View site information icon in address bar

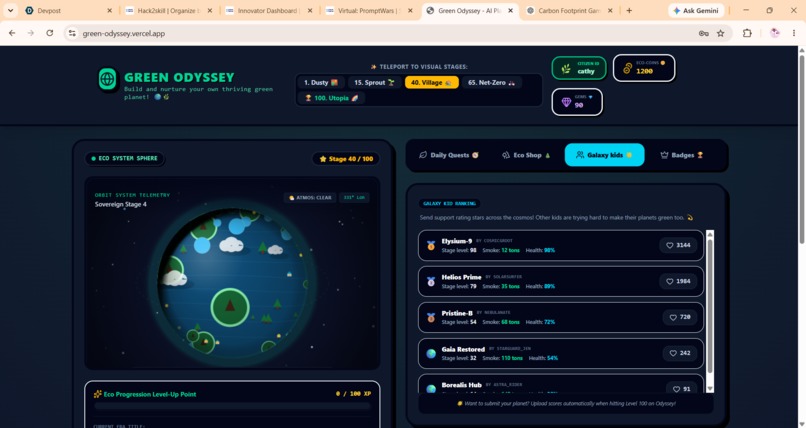[x=72, y=33]
